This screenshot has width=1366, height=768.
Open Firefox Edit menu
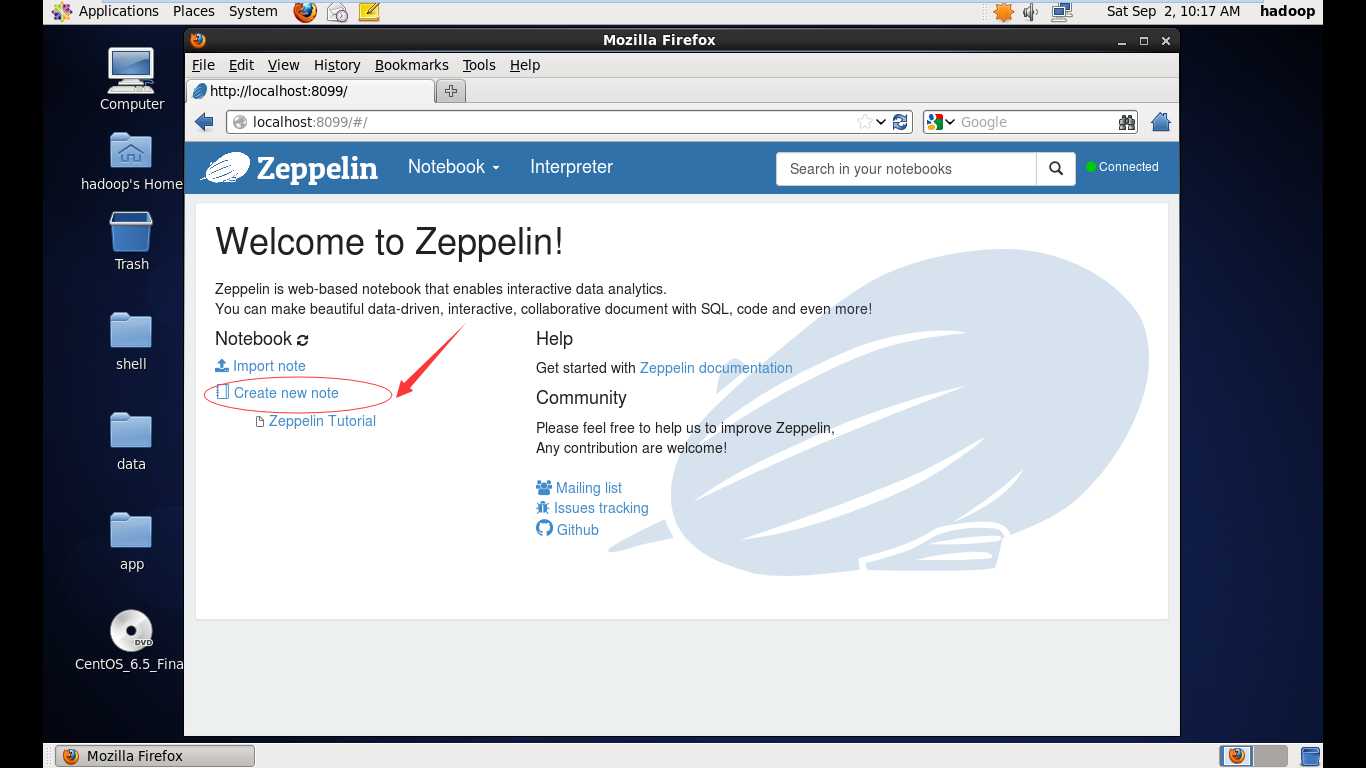(241, 65)
